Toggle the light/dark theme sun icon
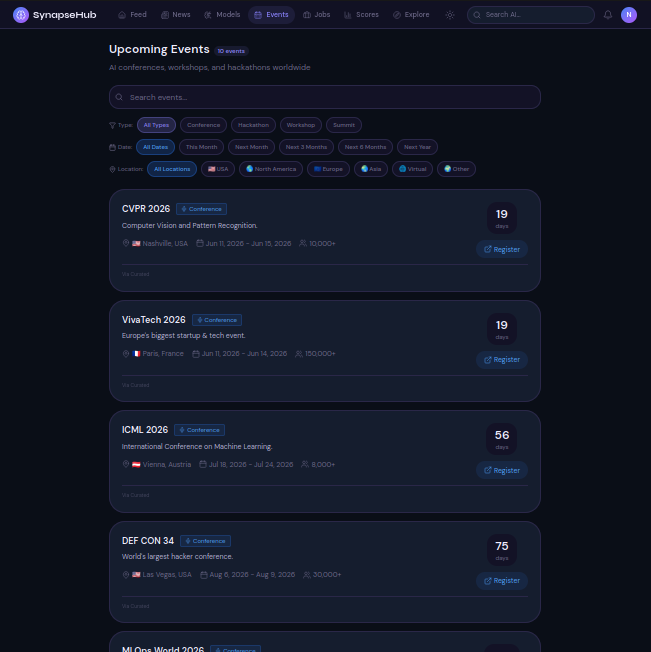Image resolution: width=651 pixels, height=652 pixels. [x=450, y=15]
